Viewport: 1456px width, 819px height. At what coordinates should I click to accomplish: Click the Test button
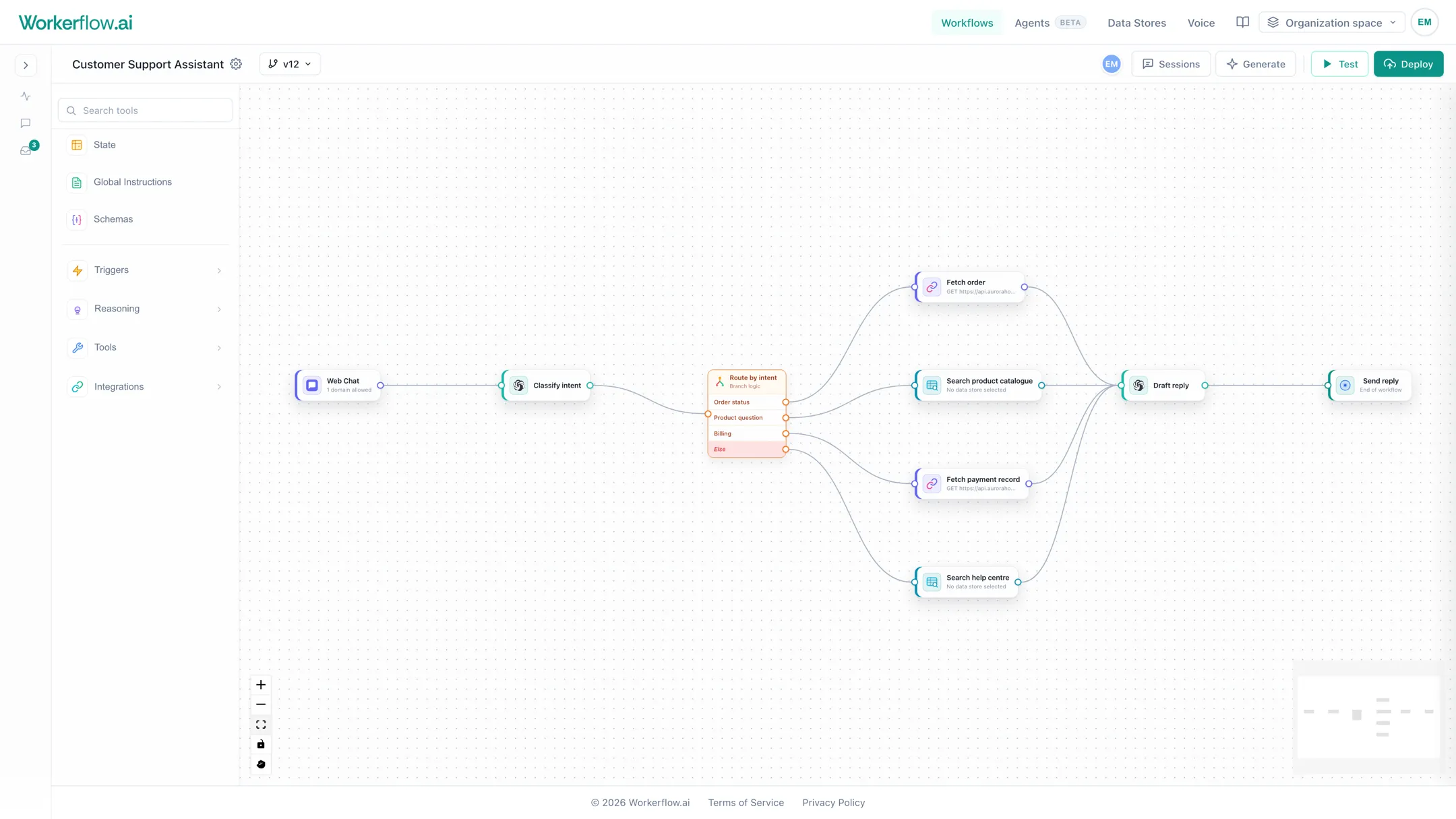coord(1339,64)
